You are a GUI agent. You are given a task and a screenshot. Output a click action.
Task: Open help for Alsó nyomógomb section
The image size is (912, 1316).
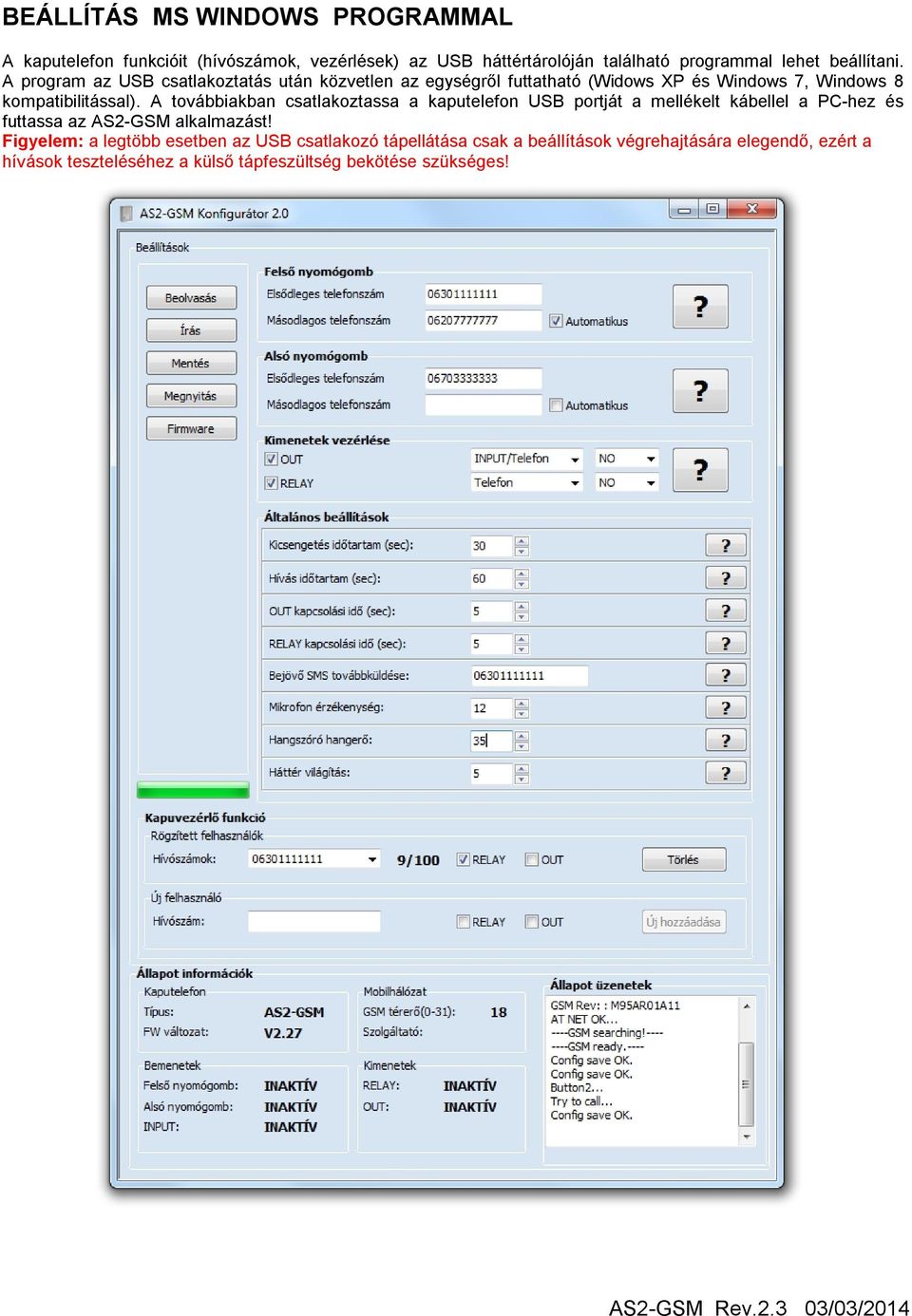coord(700,390)
